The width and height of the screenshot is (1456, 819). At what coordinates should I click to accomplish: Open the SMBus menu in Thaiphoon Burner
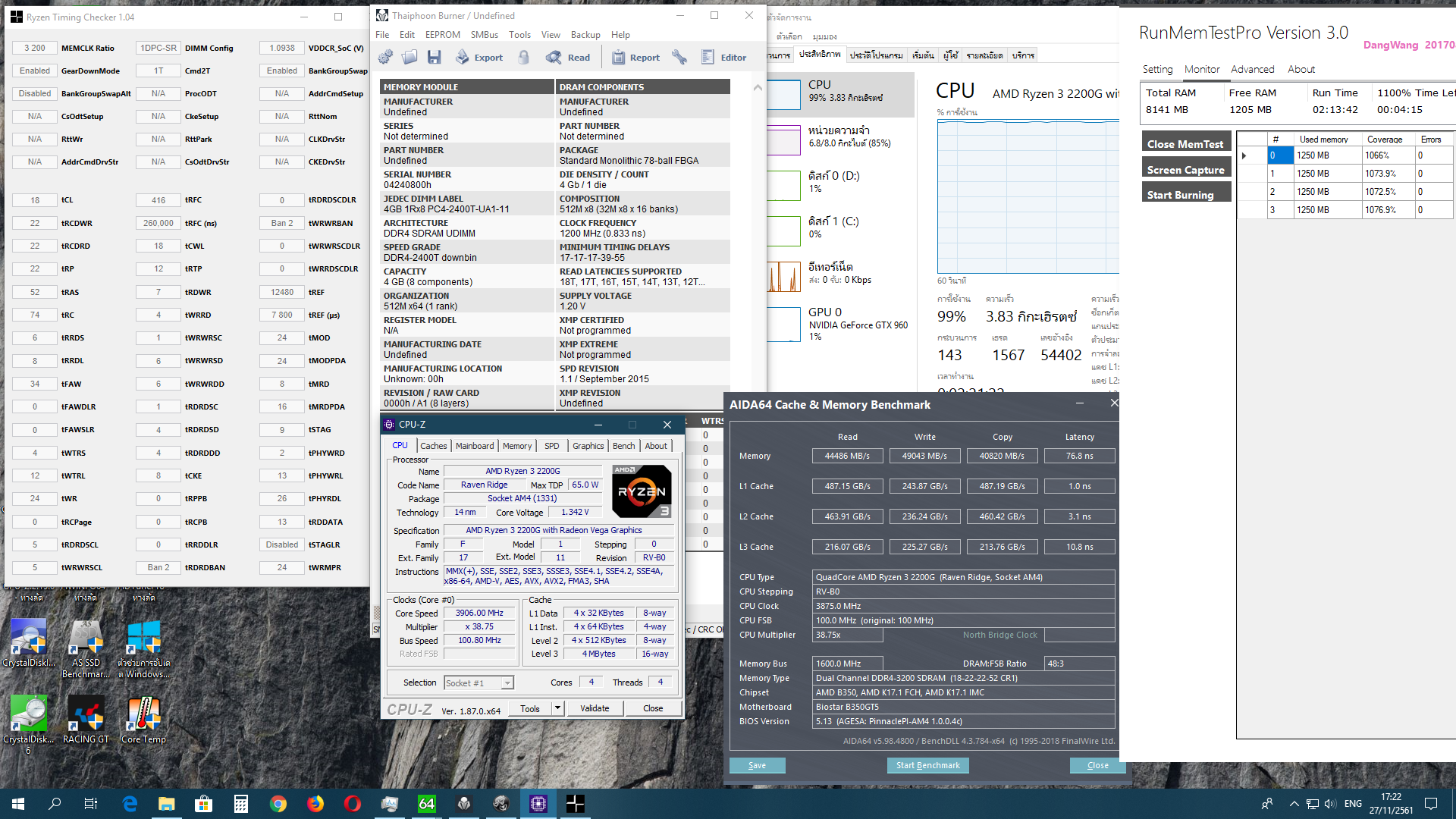pos(484,35)
